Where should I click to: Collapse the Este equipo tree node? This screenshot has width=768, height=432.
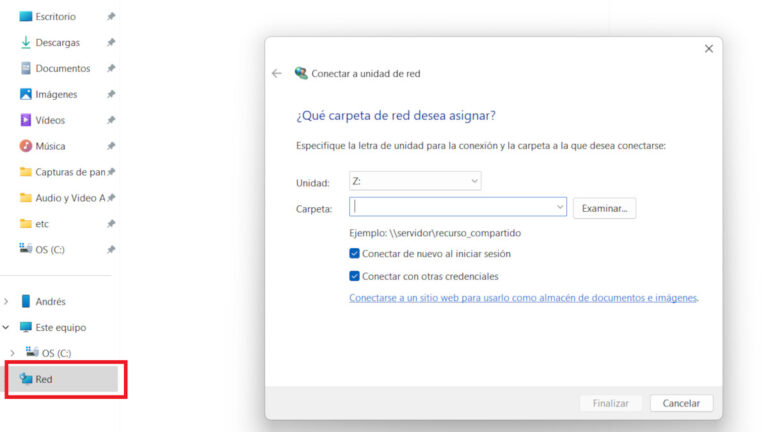click(6, 327)
